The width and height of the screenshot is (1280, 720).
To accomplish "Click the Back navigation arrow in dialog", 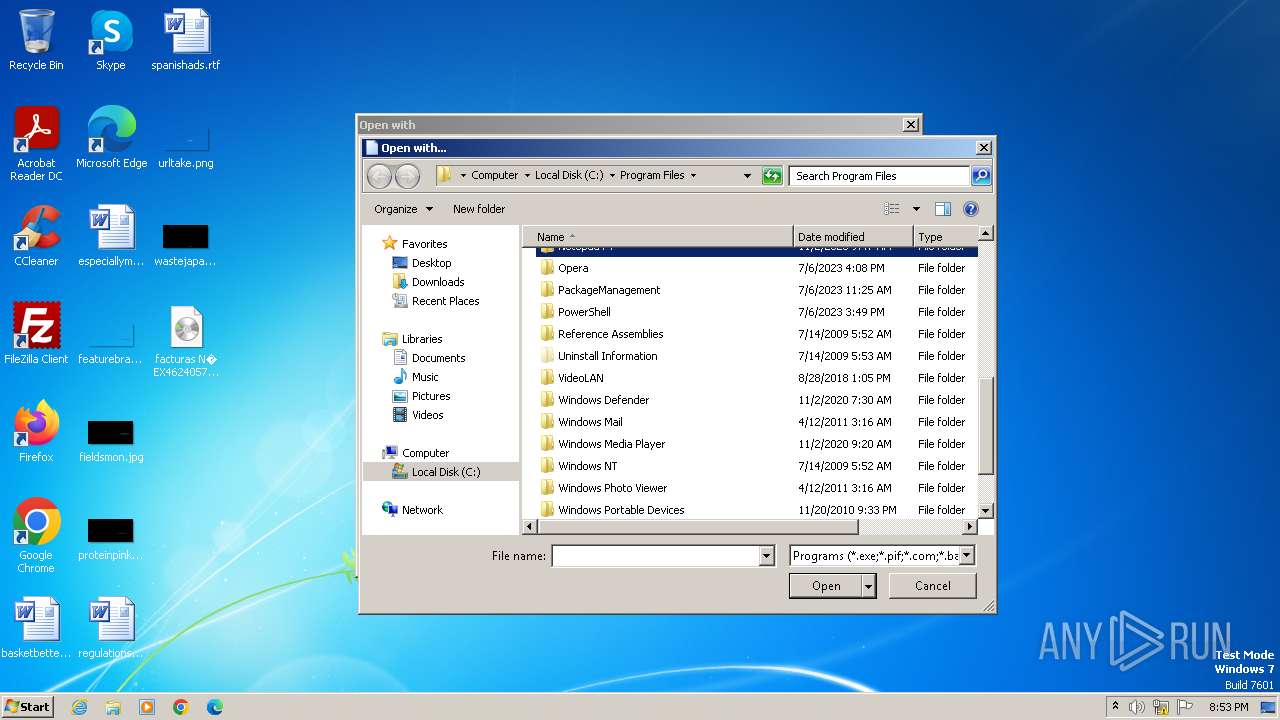I will point(380,176).
